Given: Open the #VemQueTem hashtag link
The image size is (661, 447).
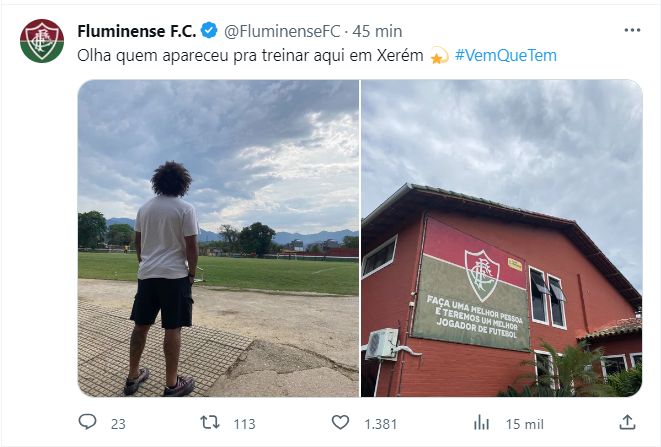Looking at the screenshot, I should (506, 56).
